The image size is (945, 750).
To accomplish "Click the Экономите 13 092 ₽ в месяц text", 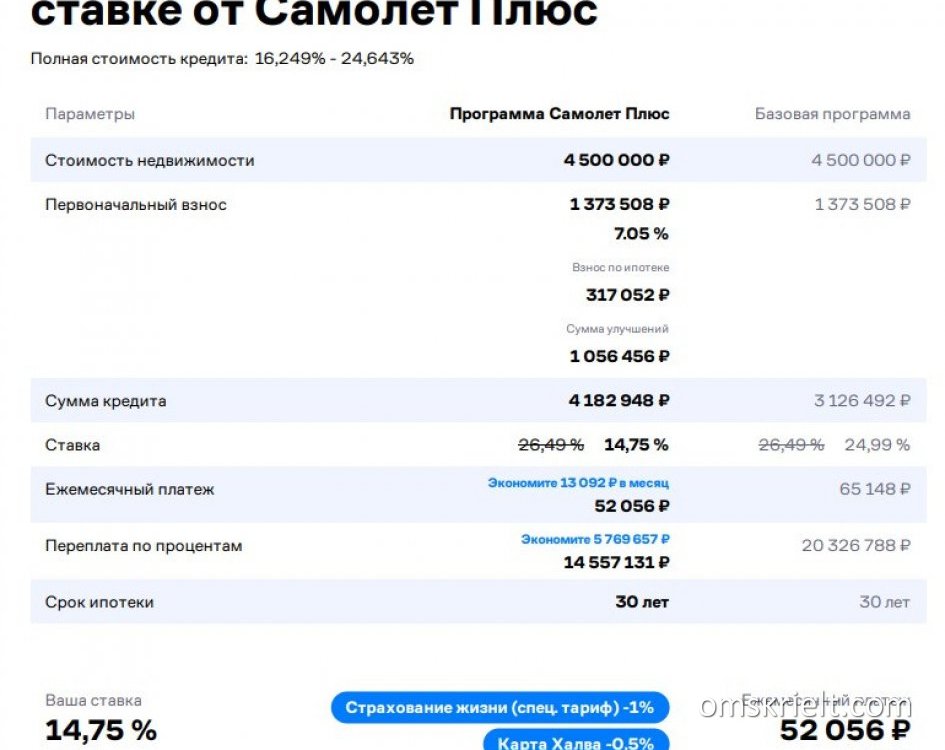I will [578, 483].
